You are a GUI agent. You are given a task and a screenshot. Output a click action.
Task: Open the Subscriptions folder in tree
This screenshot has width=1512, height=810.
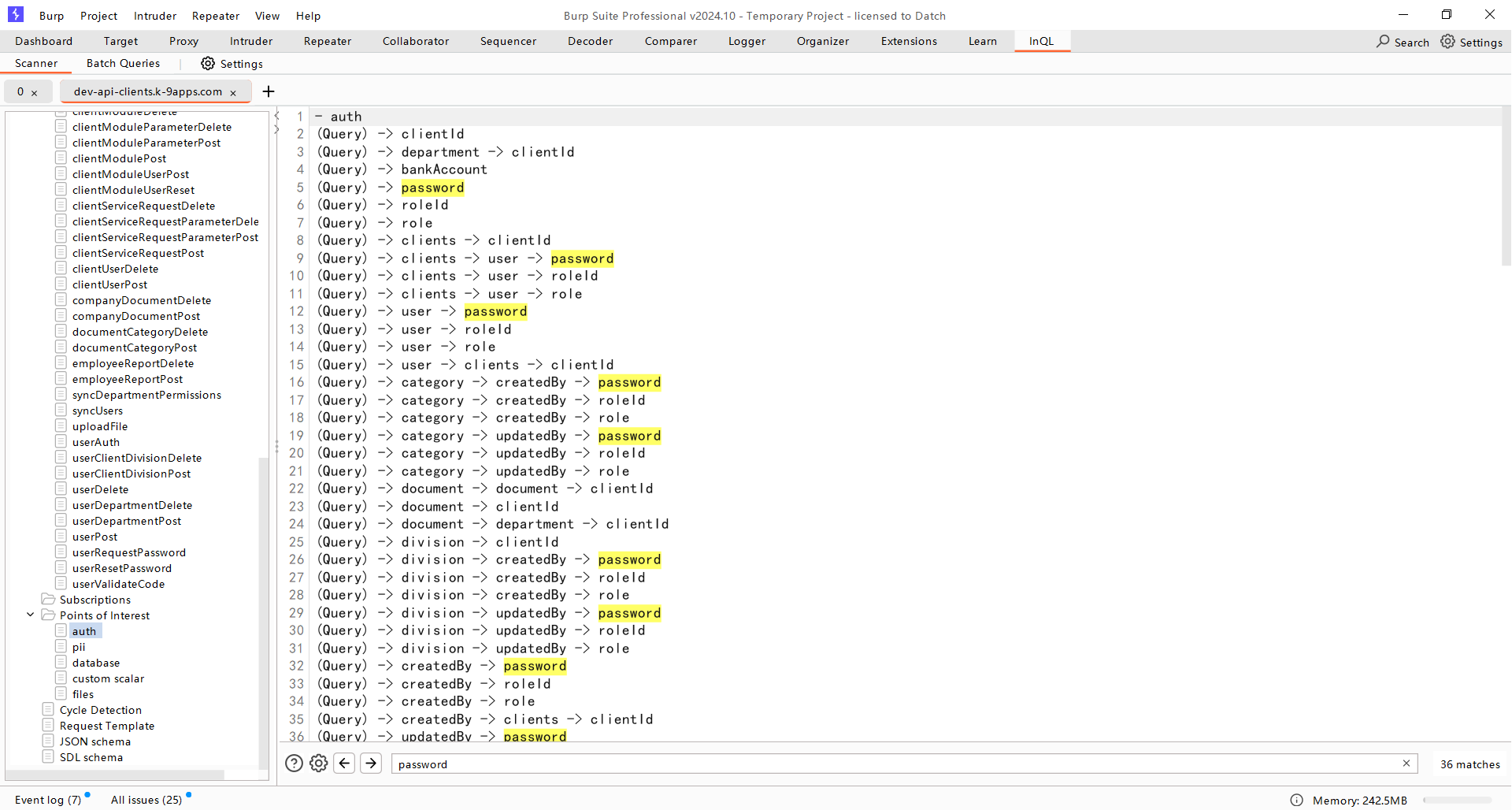point(94,600)
